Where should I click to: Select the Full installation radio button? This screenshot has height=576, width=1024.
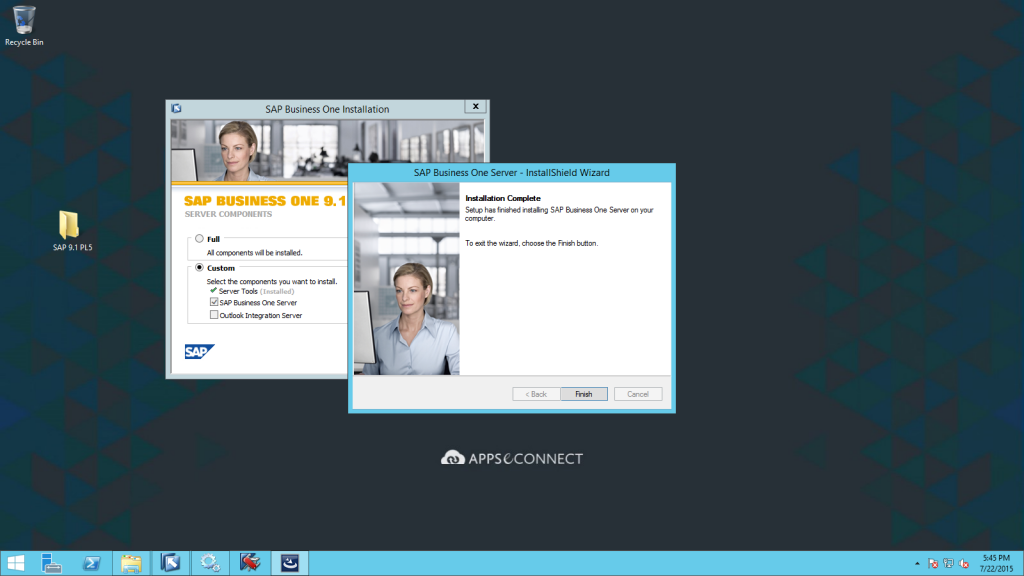[x=199, y=239]
